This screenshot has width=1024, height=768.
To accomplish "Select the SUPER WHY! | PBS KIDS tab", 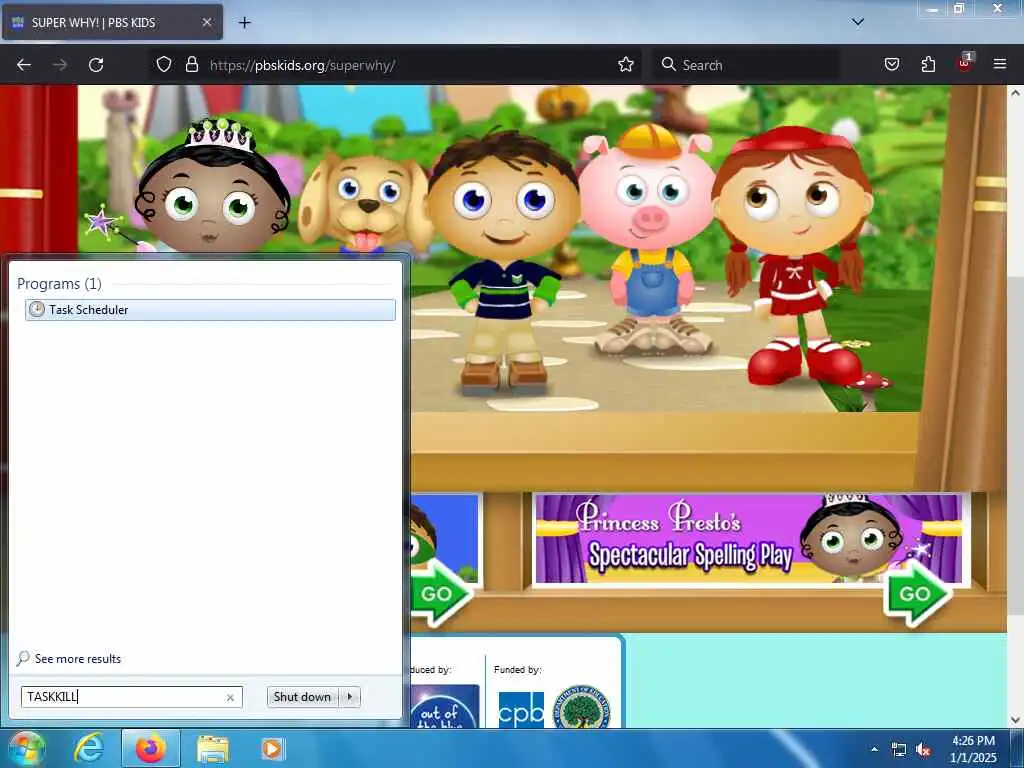I will (112, 23).
